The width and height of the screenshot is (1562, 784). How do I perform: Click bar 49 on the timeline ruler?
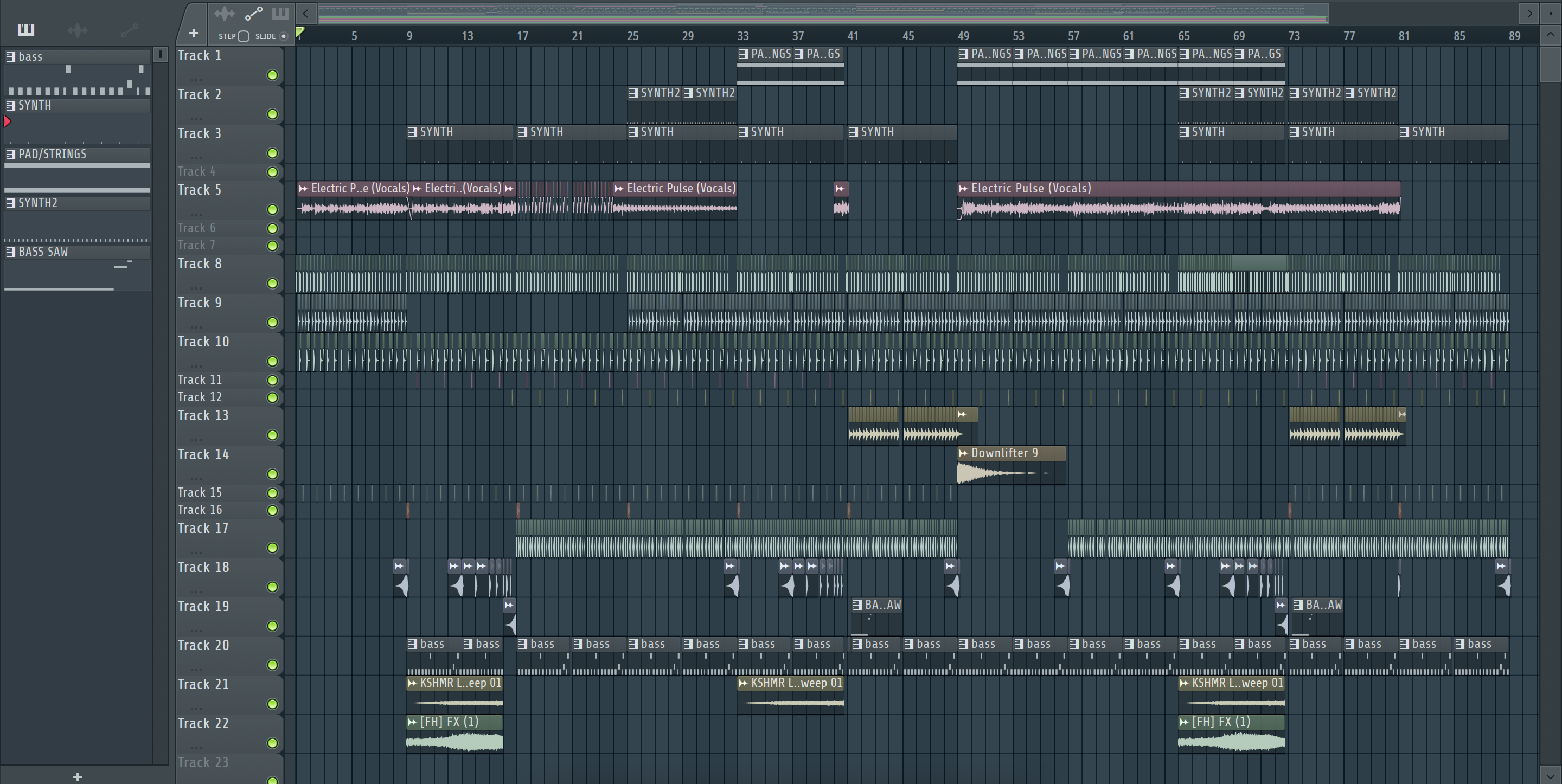[x=963, y=36]
